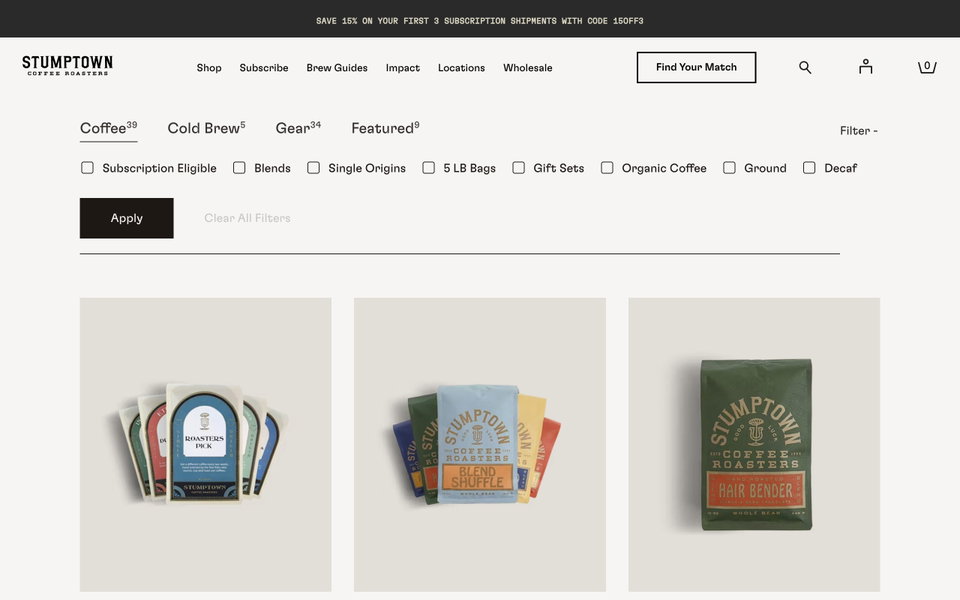This screenshot has width=960, height=600.
Task: Switch to the Gear tab
Action: tap(298, 129)
